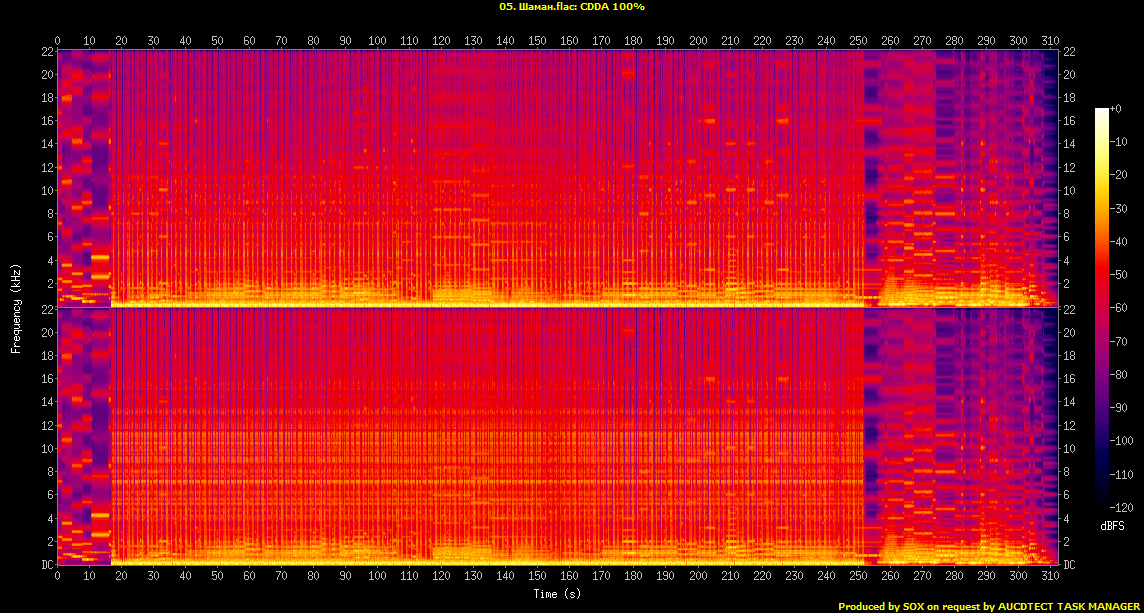Click the 200 tick on the bottom time axis
This screenshot has height=613, width=1144.
697,576
